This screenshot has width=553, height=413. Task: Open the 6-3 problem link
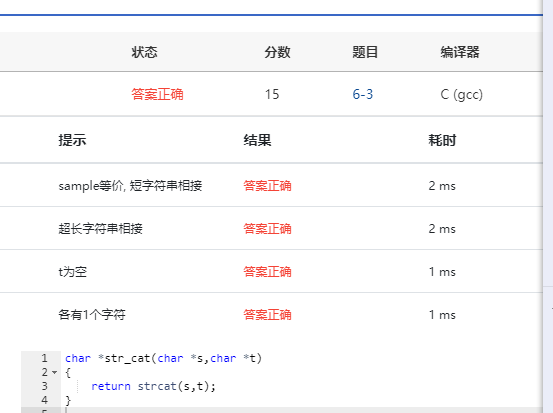tap(363, 94)
